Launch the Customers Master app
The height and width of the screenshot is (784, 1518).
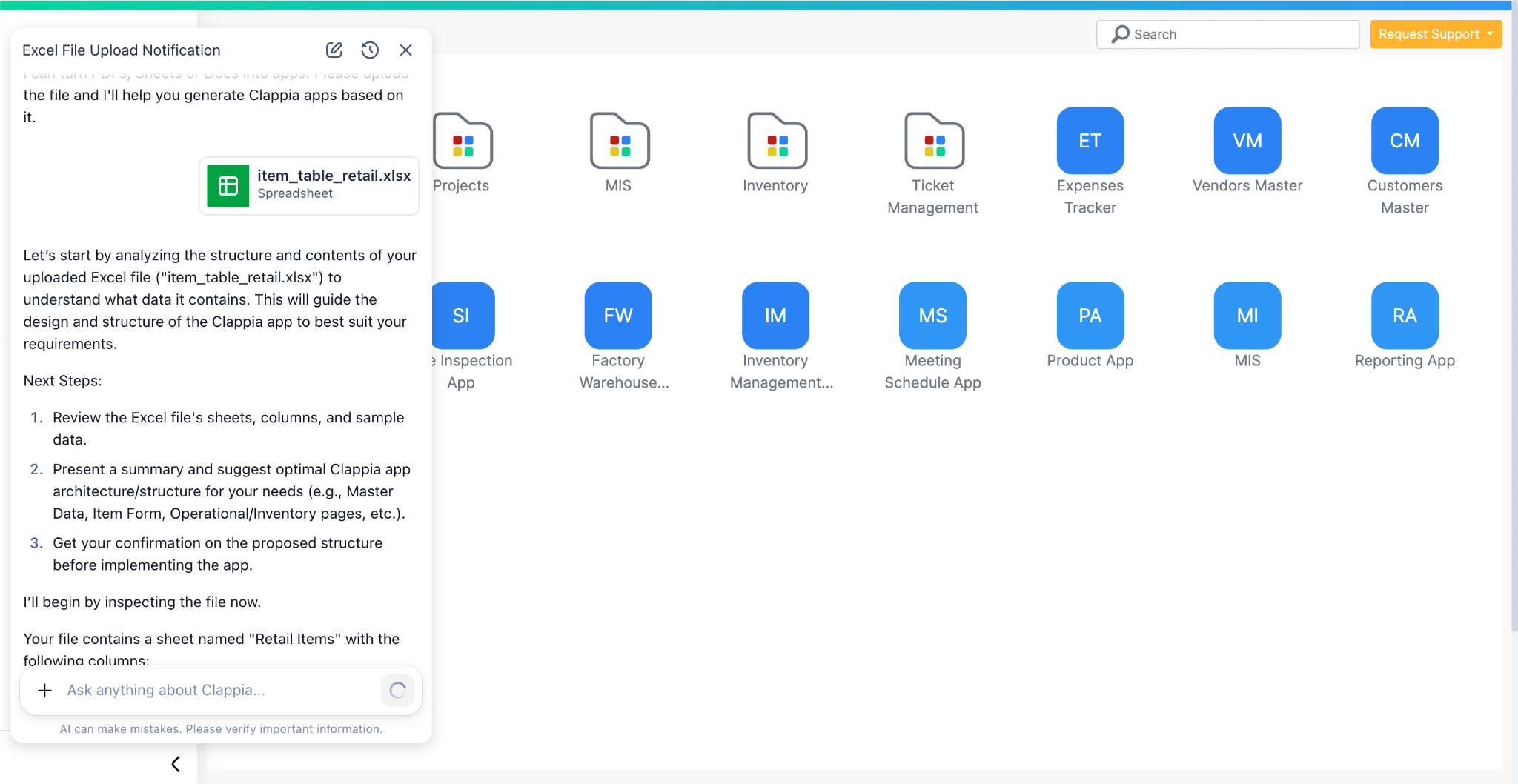click(1404, 140)
